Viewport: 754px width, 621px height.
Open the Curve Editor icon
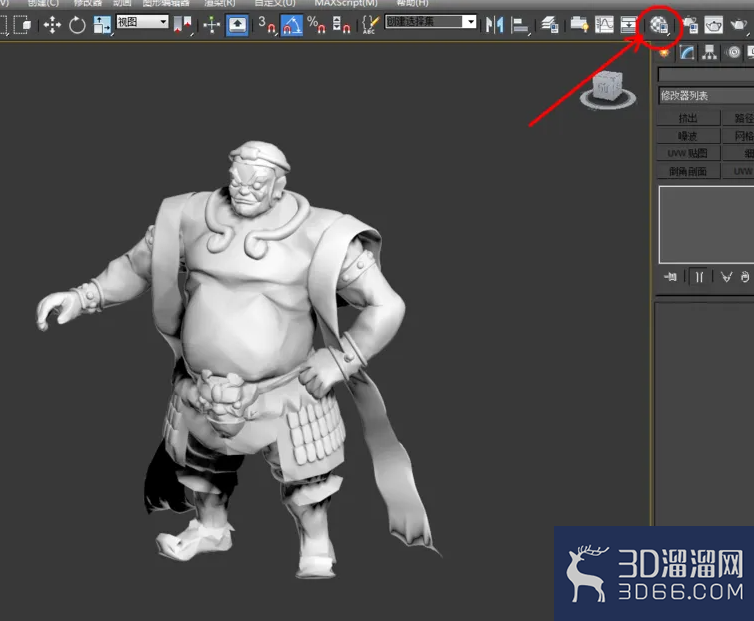click(604, 24)
